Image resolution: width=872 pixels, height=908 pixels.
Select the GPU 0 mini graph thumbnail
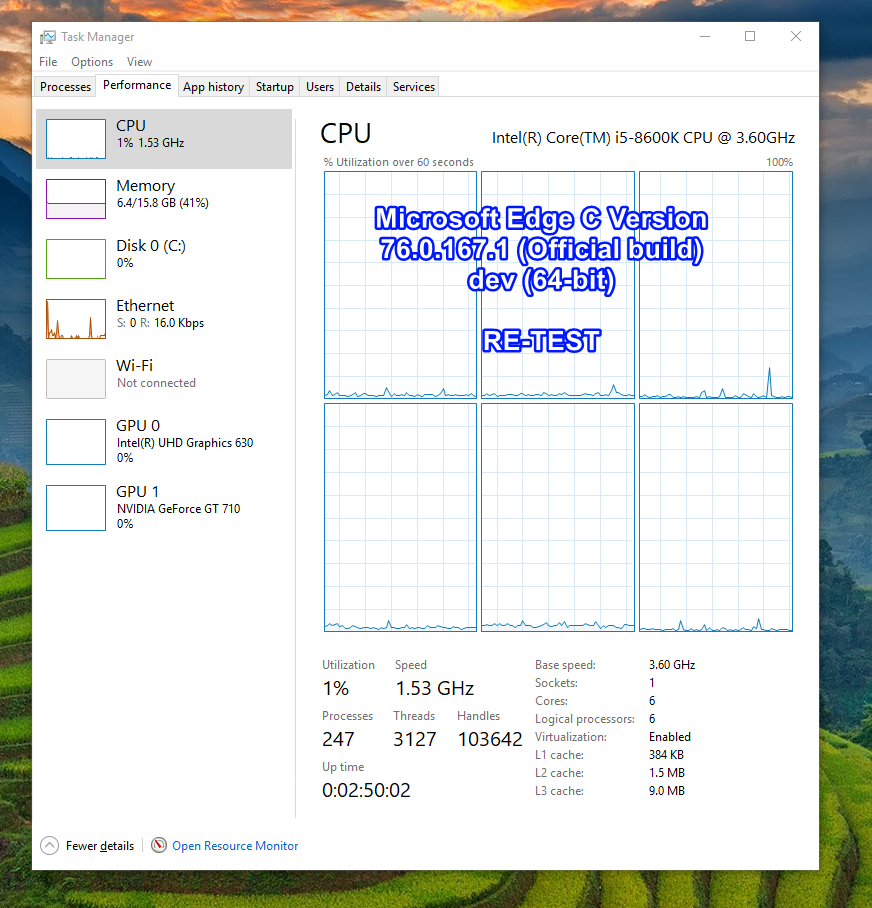(76, 442)
